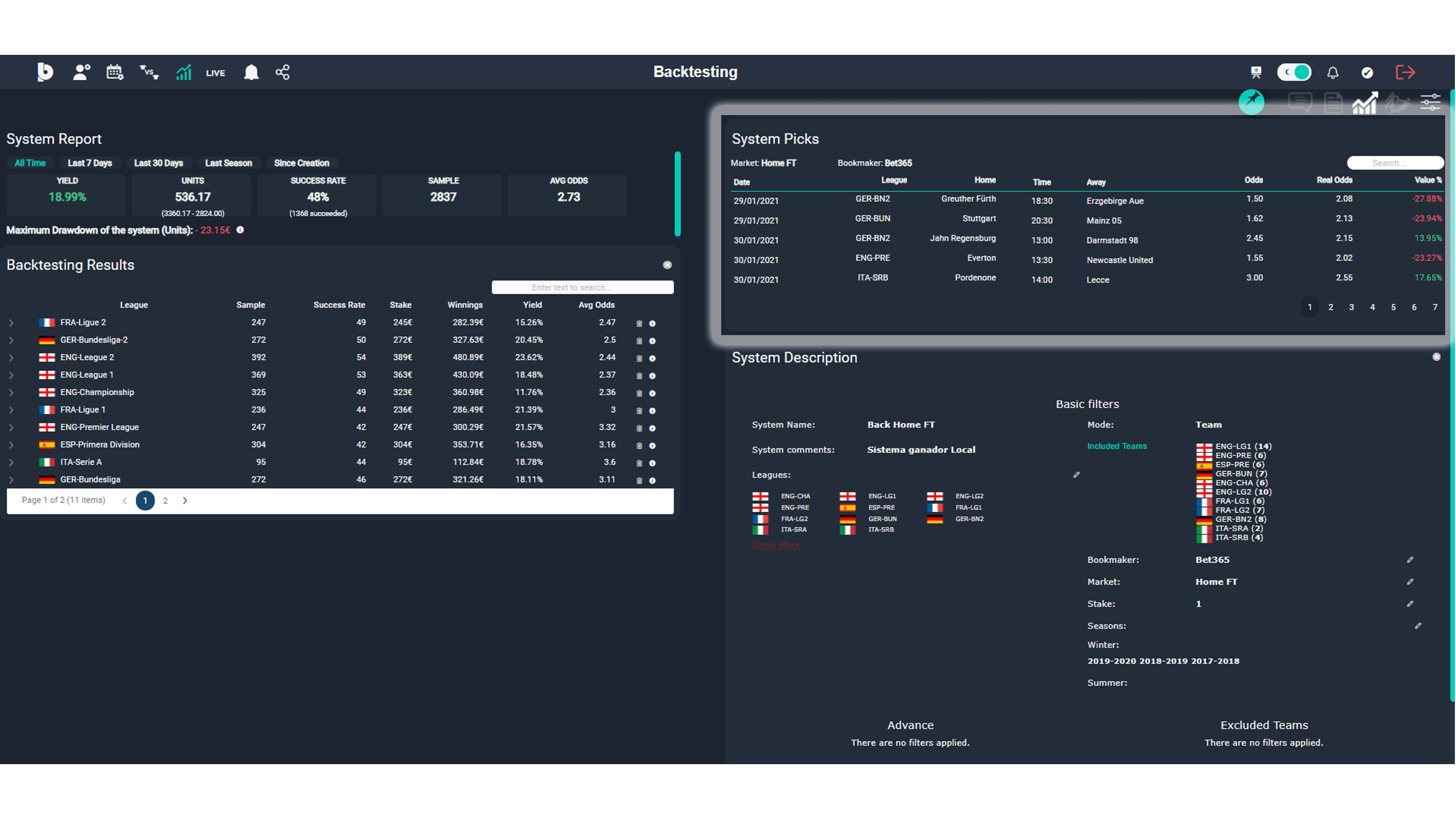Open the statistics chart icon in top navigation
The width and height of the screenshot is (1456, 819).
(x=183, y=72)
